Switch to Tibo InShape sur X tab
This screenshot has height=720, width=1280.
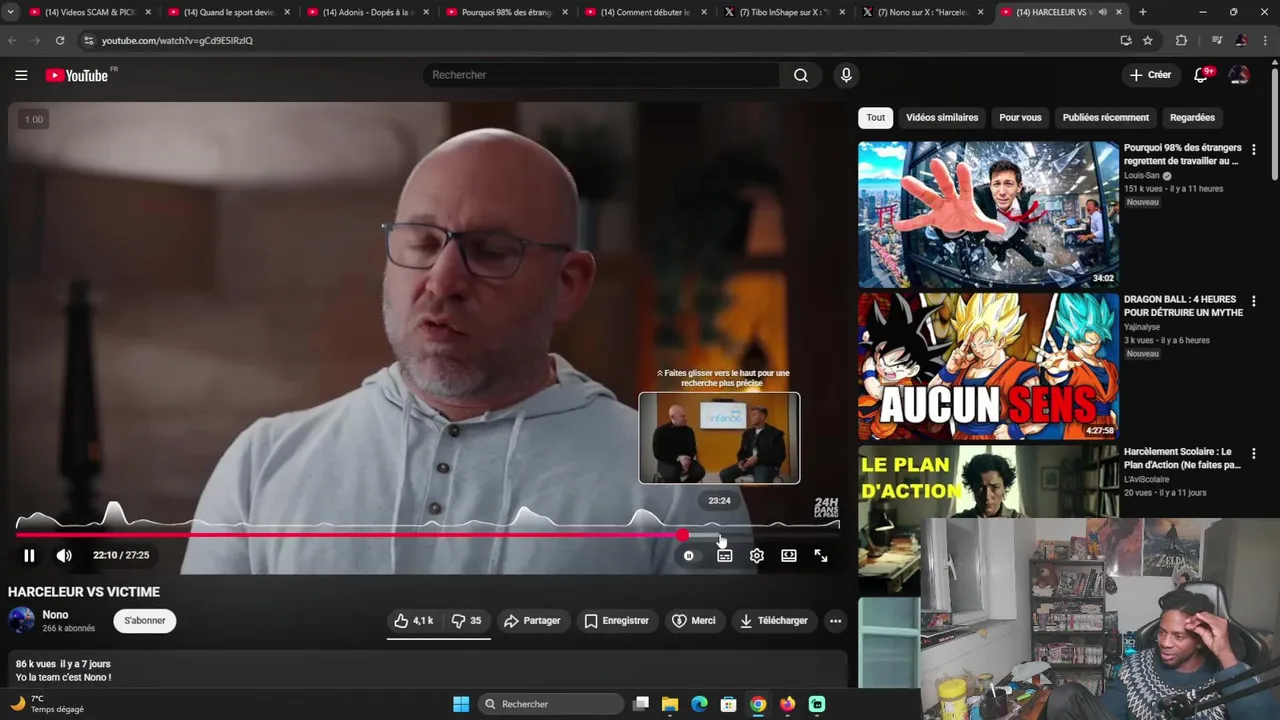tap(784, 12)
